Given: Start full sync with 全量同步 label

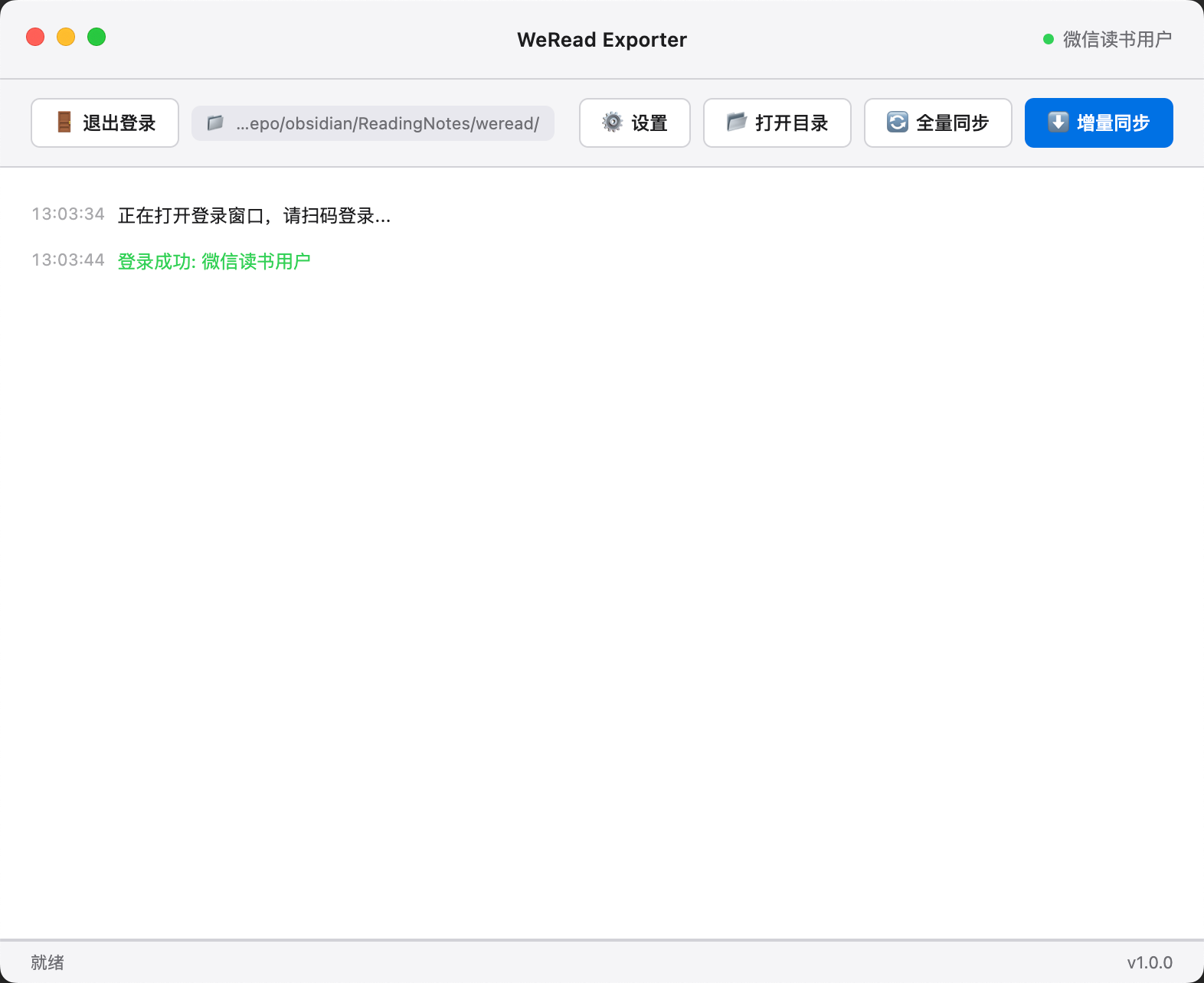Looking at the screenshot, I should [x=953, y=123].
